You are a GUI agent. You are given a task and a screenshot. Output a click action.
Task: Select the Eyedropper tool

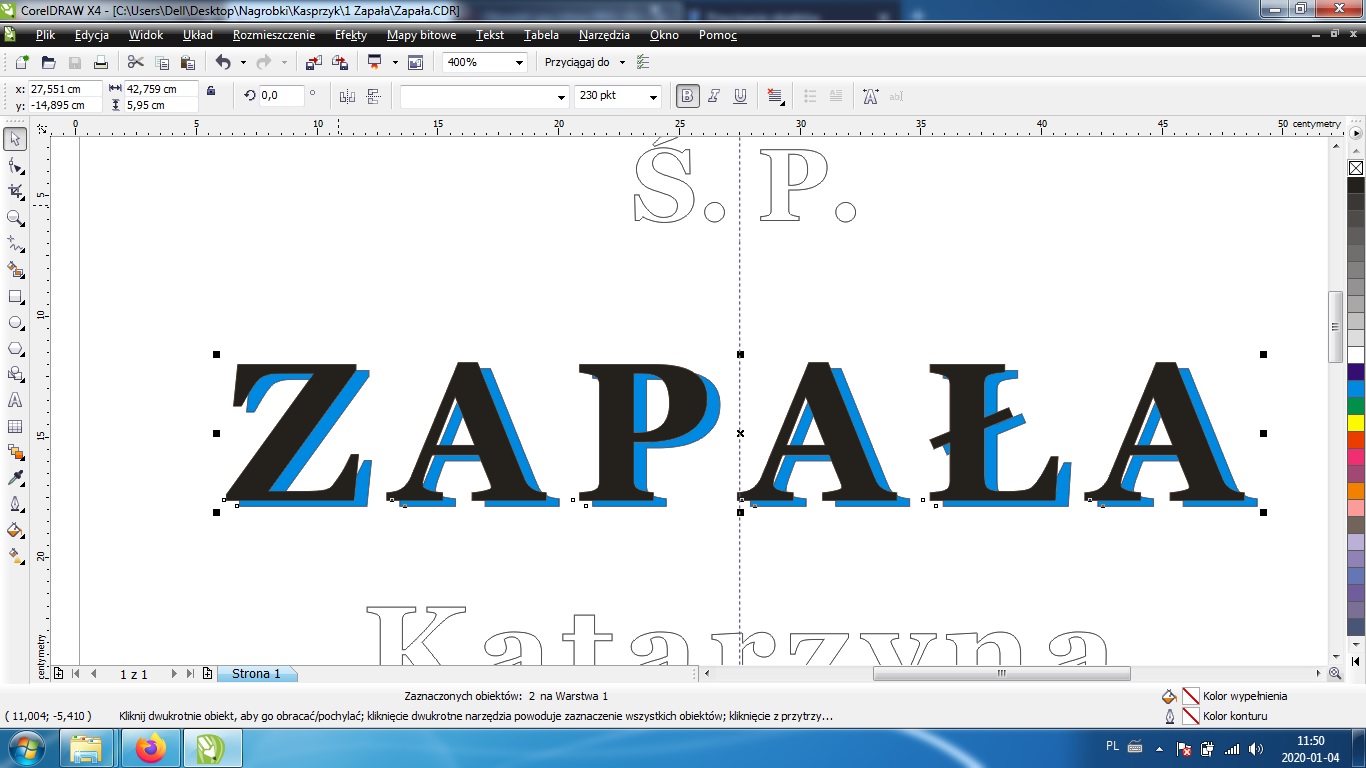tap(15, 478)
